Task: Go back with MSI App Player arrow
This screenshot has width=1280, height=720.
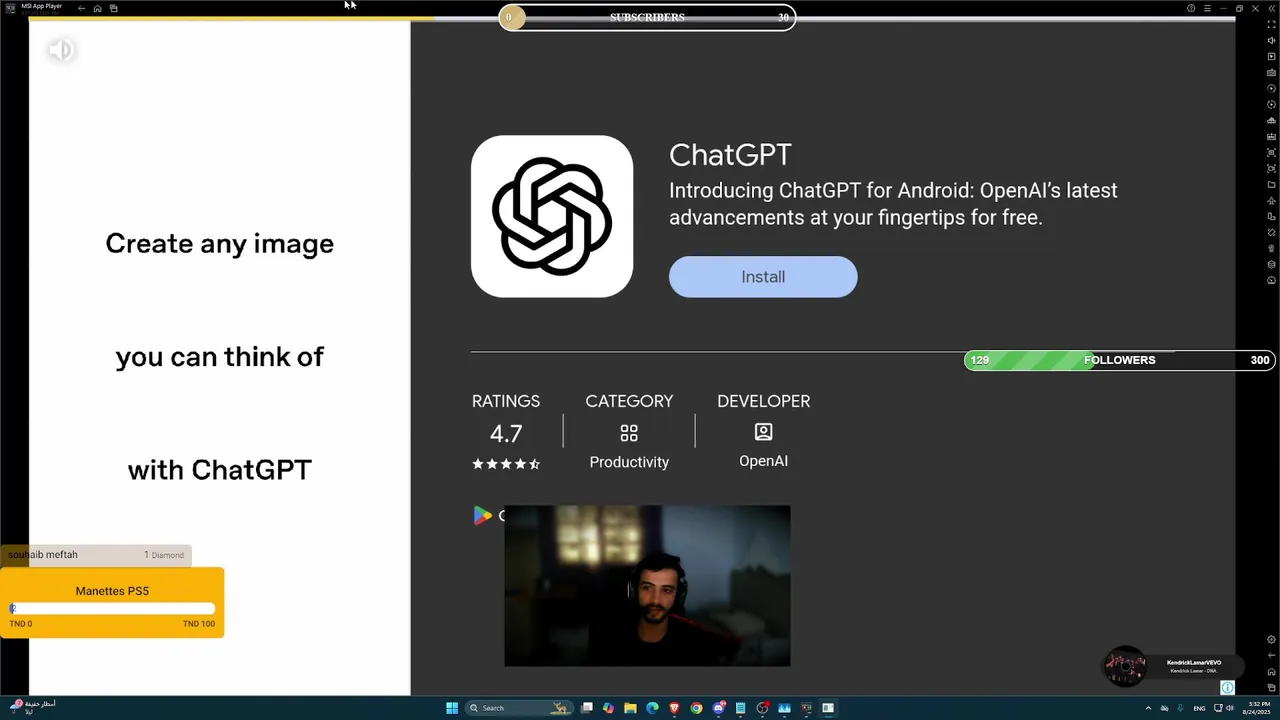Action: click(82, 8)
